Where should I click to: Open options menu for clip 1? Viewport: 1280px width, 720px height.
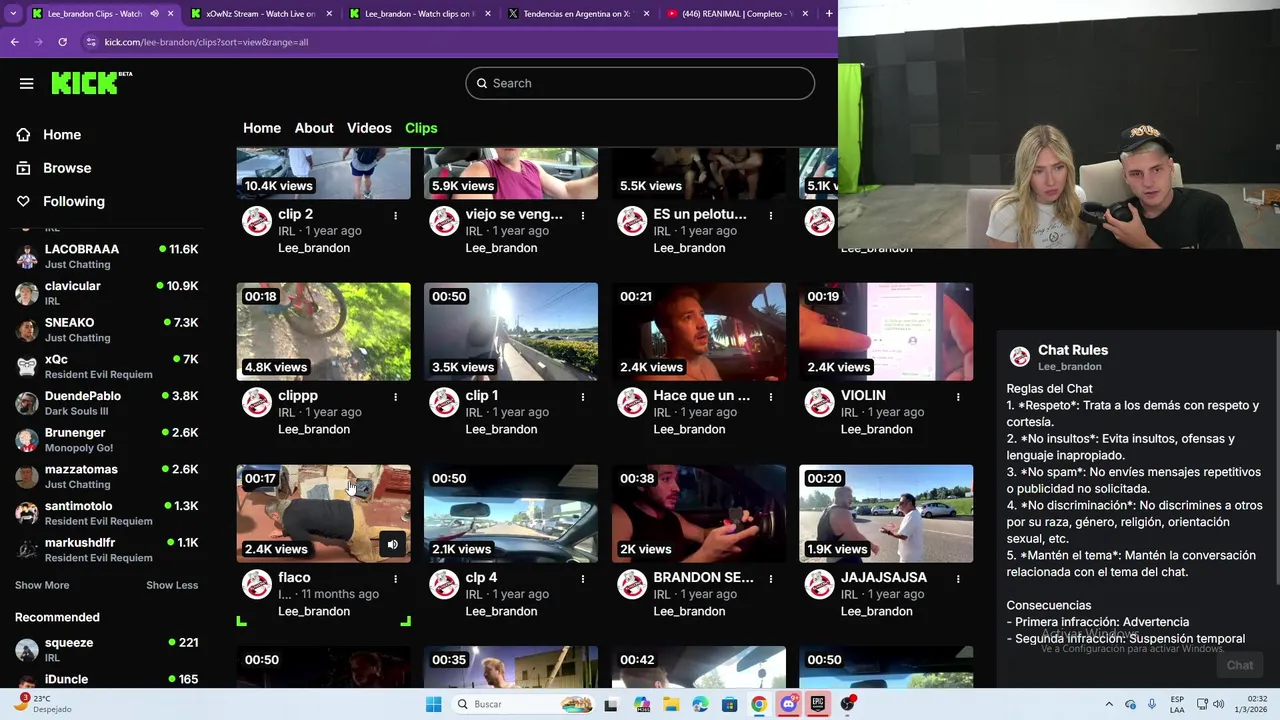tap(583, 397)
